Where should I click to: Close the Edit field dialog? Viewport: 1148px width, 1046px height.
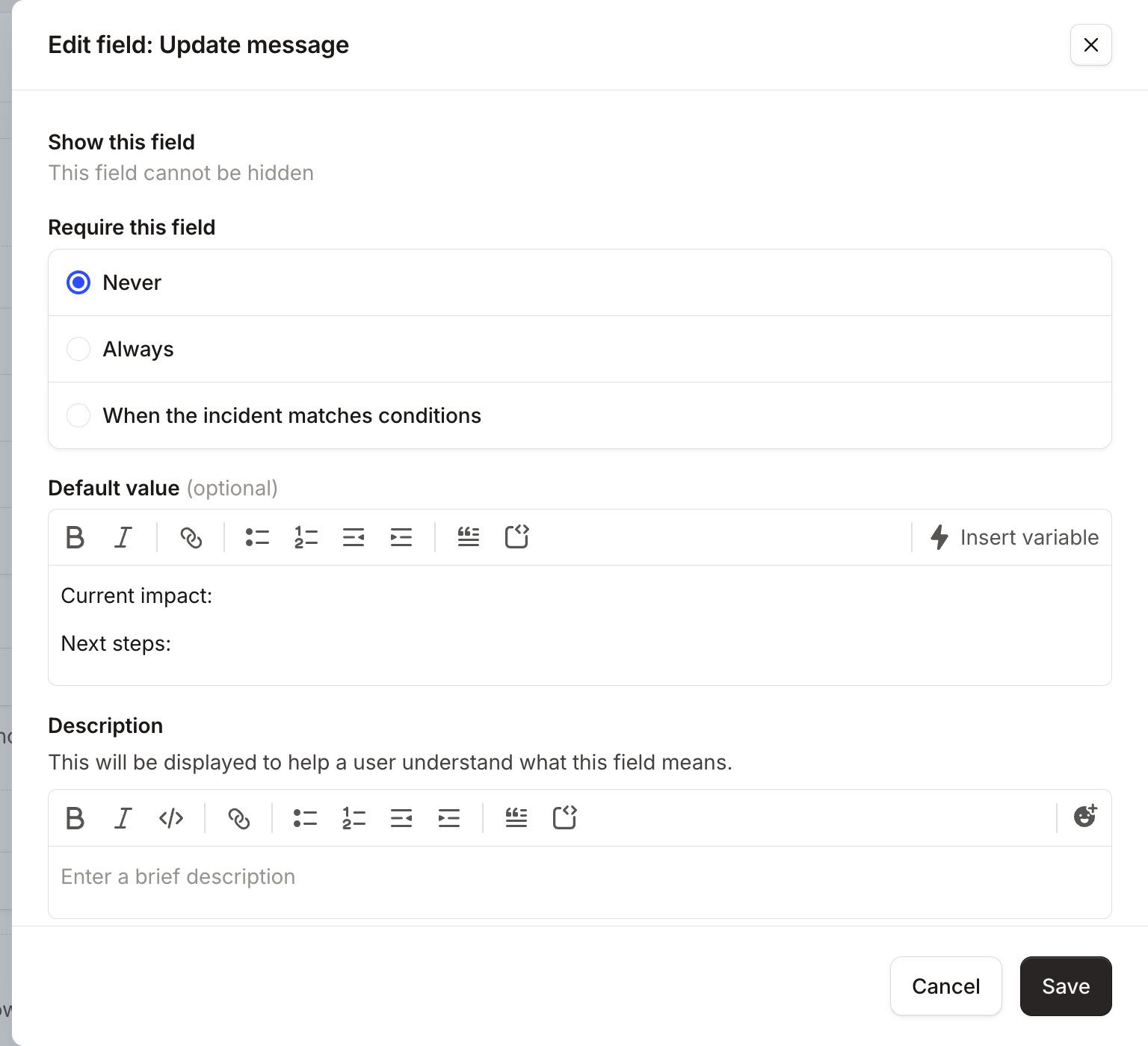1091,45
